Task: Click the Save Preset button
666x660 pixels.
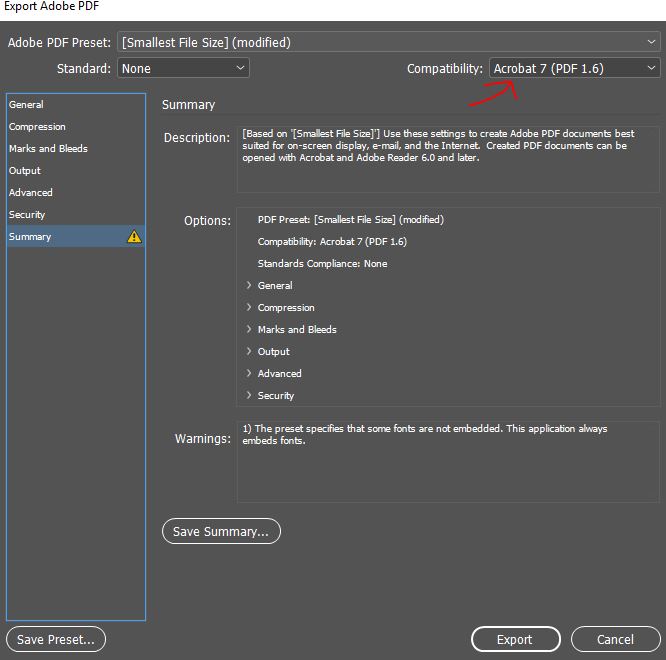Action: (x=56, y=639)
